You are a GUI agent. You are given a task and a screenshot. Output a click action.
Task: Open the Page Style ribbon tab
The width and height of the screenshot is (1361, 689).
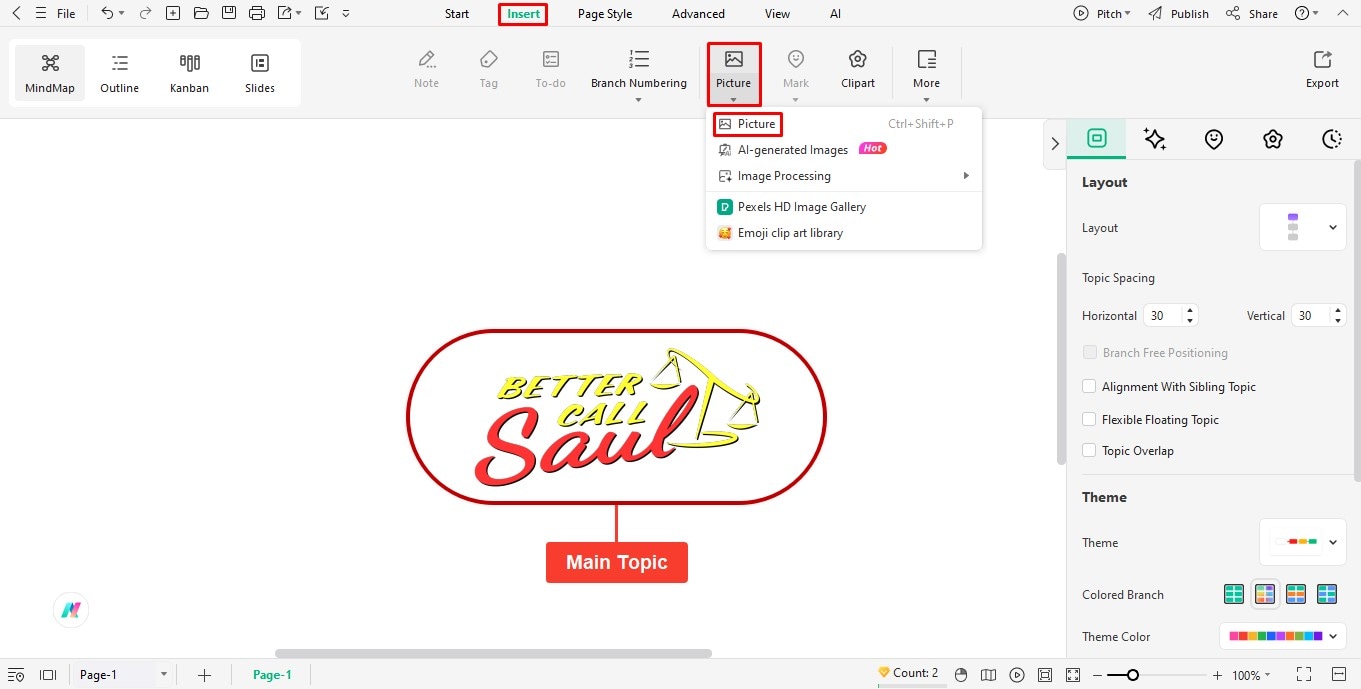pos(605,14)
